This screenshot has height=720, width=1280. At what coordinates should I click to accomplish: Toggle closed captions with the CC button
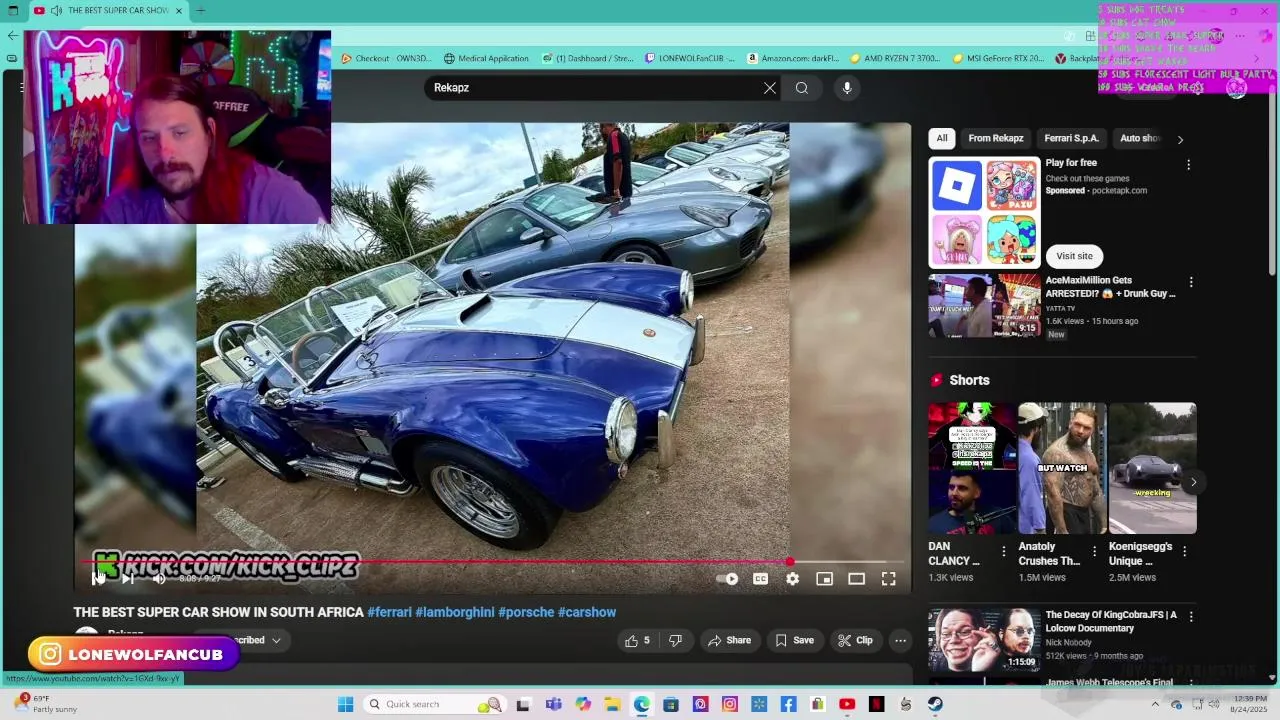point(760,579)
